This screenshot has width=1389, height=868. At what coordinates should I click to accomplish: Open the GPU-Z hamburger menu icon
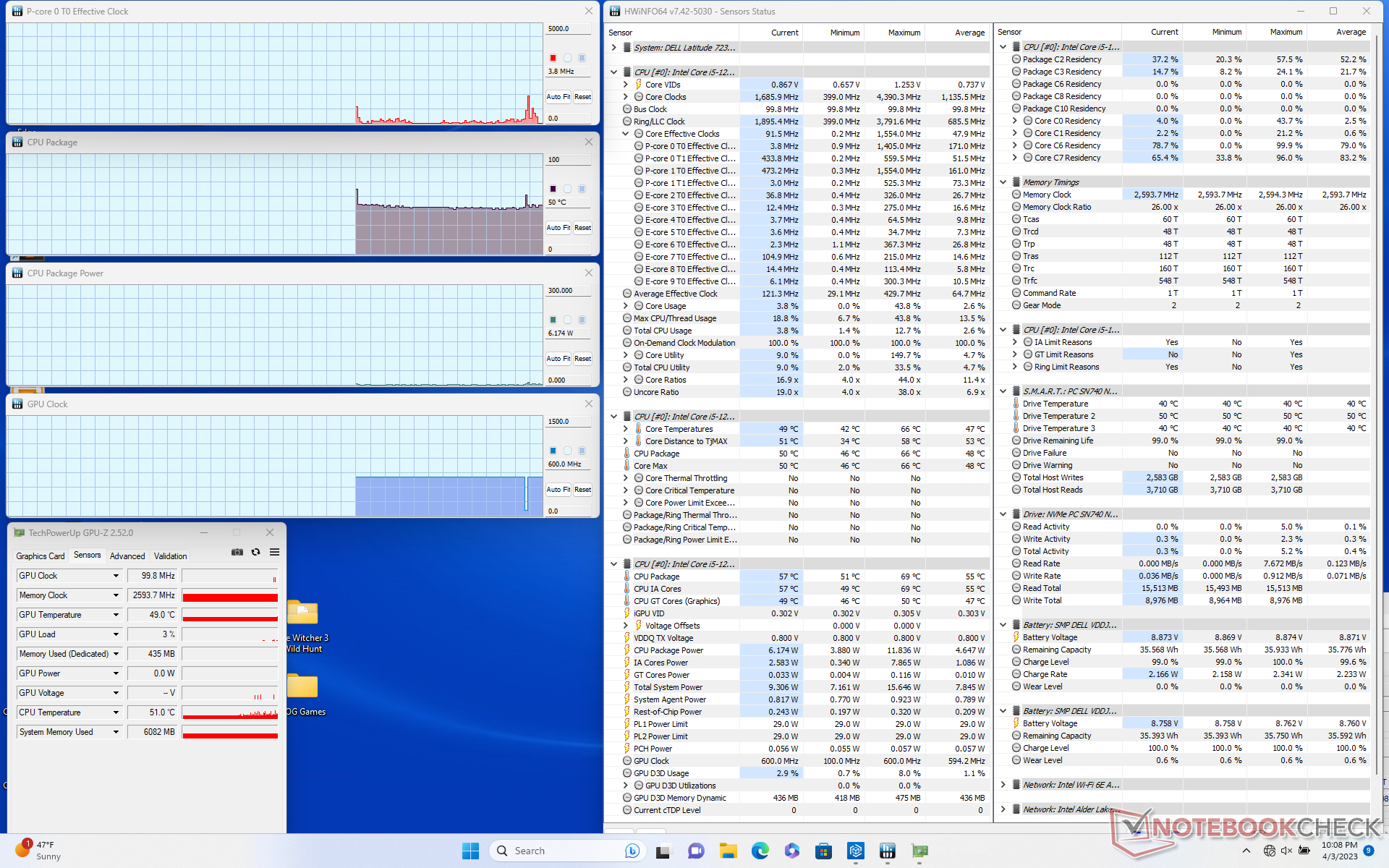[274, 552]
